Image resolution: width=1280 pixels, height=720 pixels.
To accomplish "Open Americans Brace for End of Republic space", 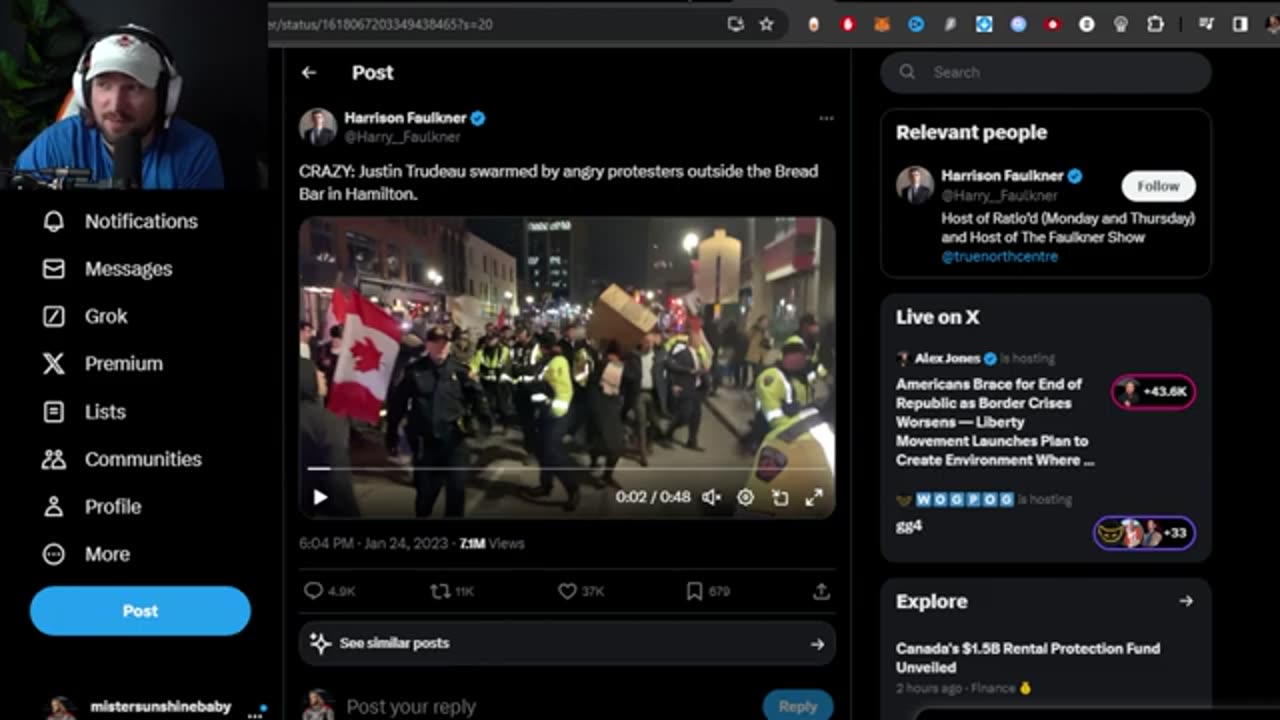I will point(995,422).
